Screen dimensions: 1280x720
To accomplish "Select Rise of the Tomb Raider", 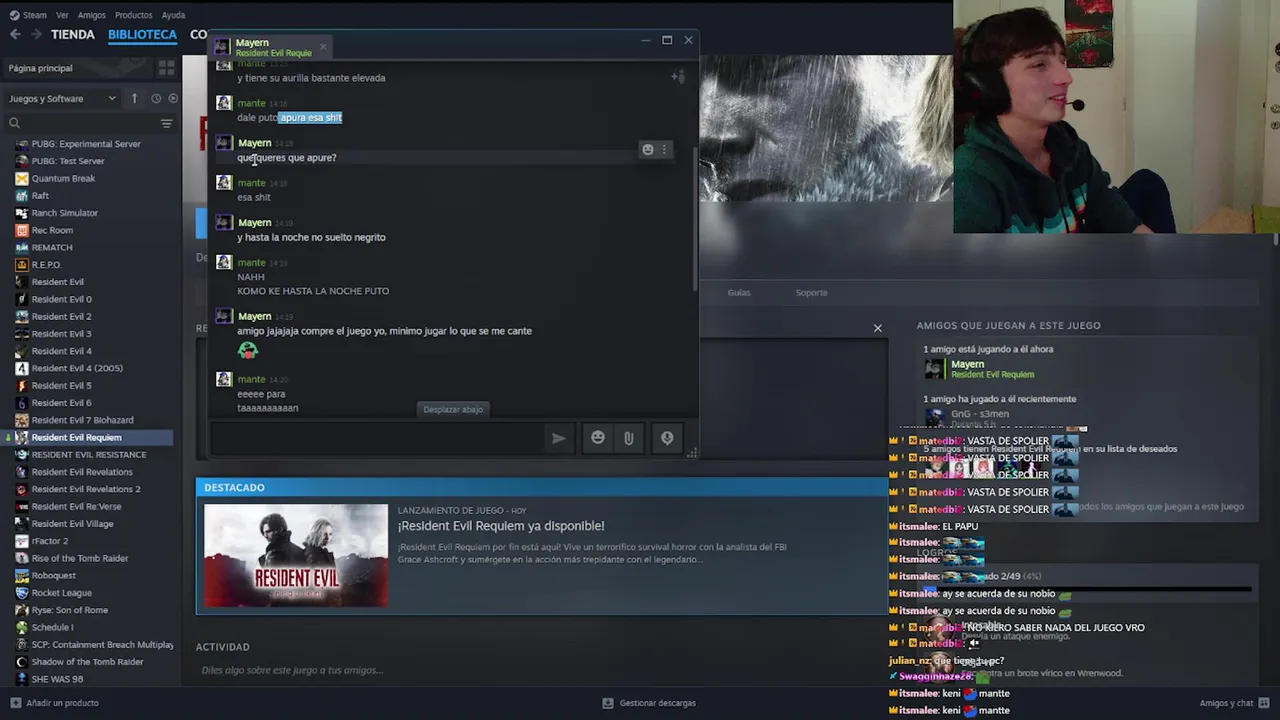I will tap(80, 558).
